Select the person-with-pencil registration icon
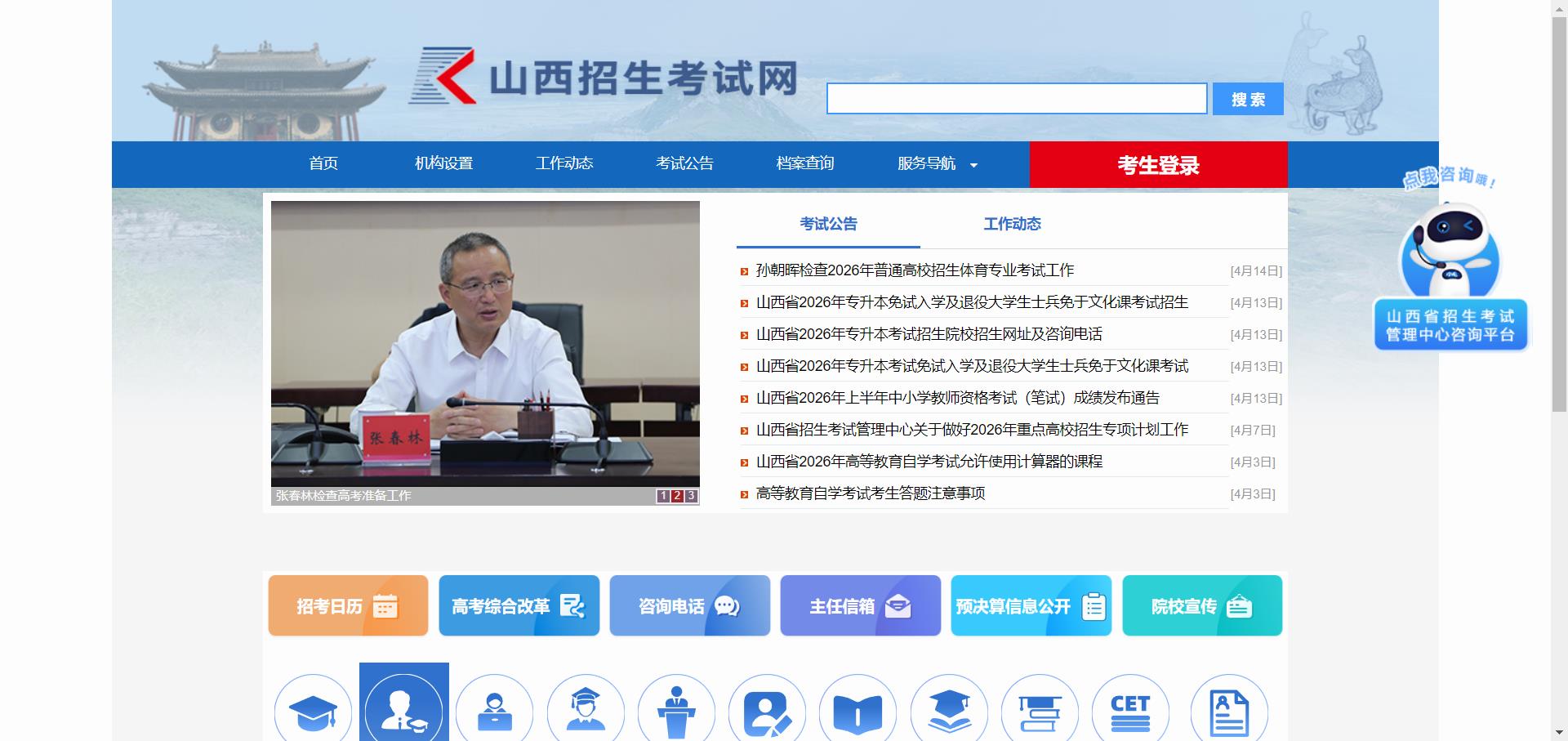The image size is (1568, 741). (768, 712)
